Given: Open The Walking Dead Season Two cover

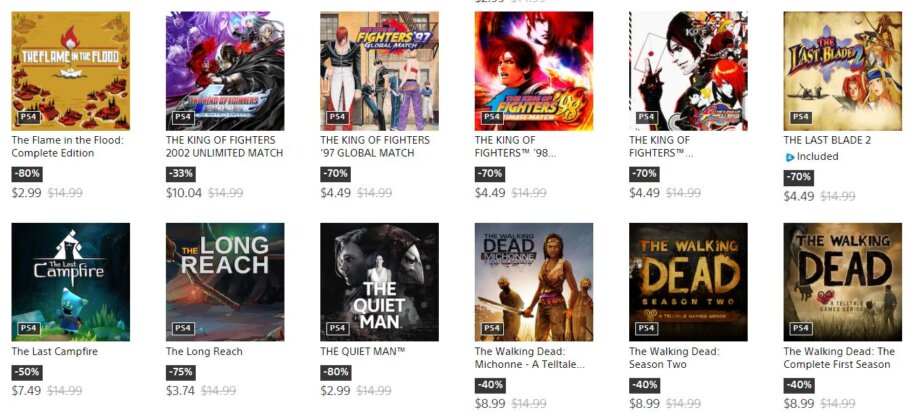Looking at the screenshot, I should pyautogui.click(x=688, y=282).
